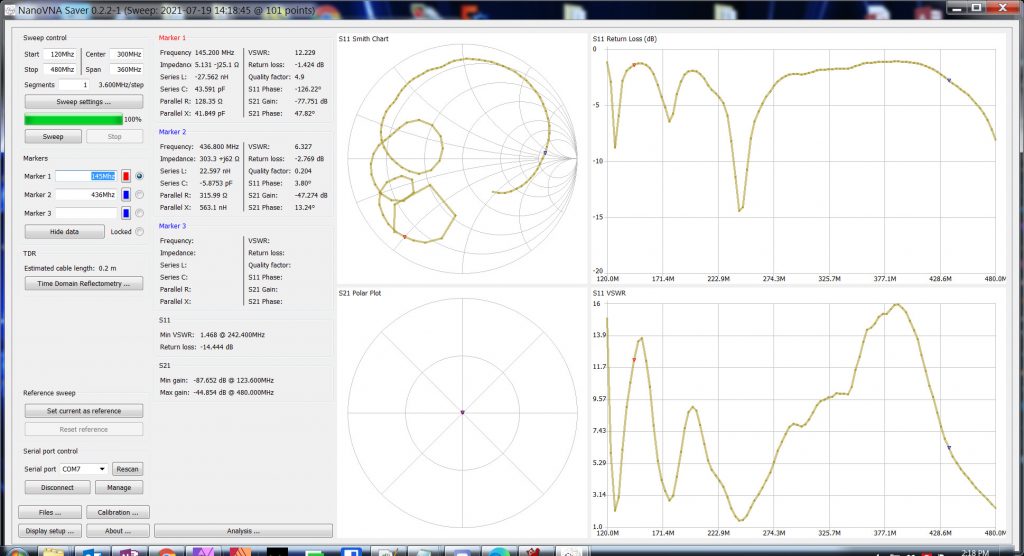Click Marker 2 blue color swatch
The image size is (1024, 556).
126,194
